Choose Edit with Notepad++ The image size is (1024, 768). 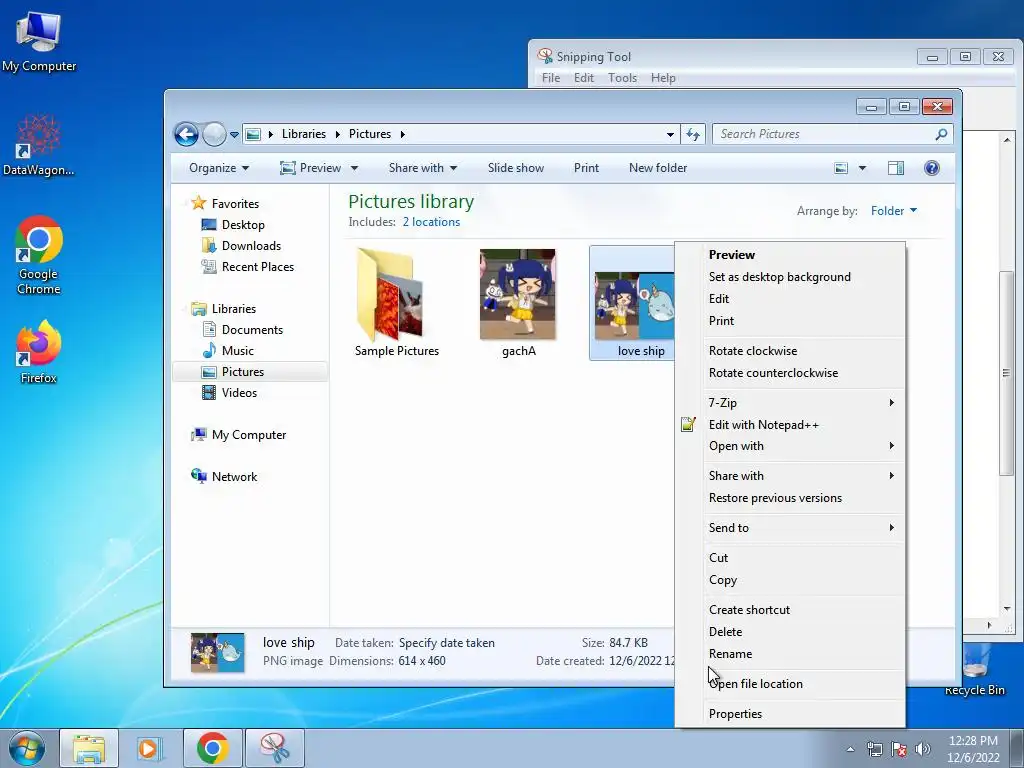pos(790,425)
